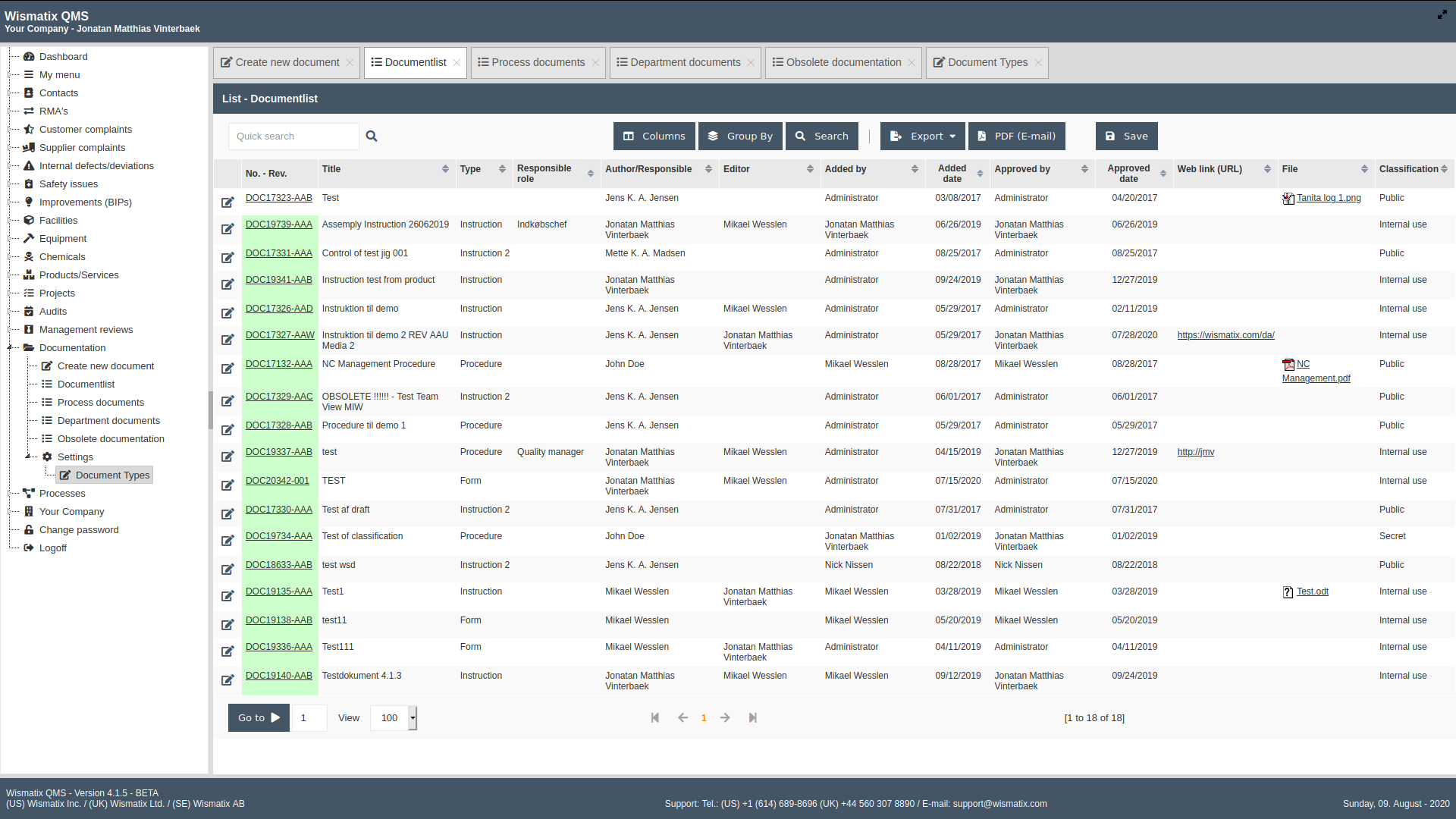Image resolution: width=1456 pixels, height=819 pixels.
Task: Sort by the Title column arrows
Action: pyautogui.click(x=445, y=169)
